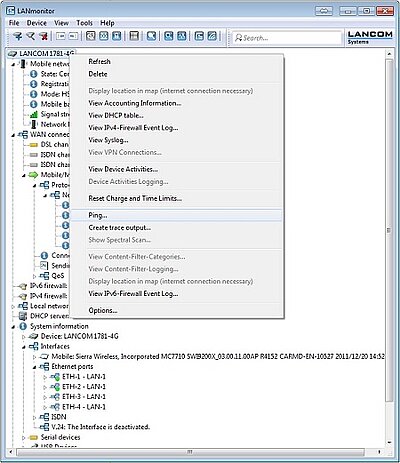This screenshot has height=463, width=400.
Task: Click the Local network icon
Action: (x=23, y=306)
